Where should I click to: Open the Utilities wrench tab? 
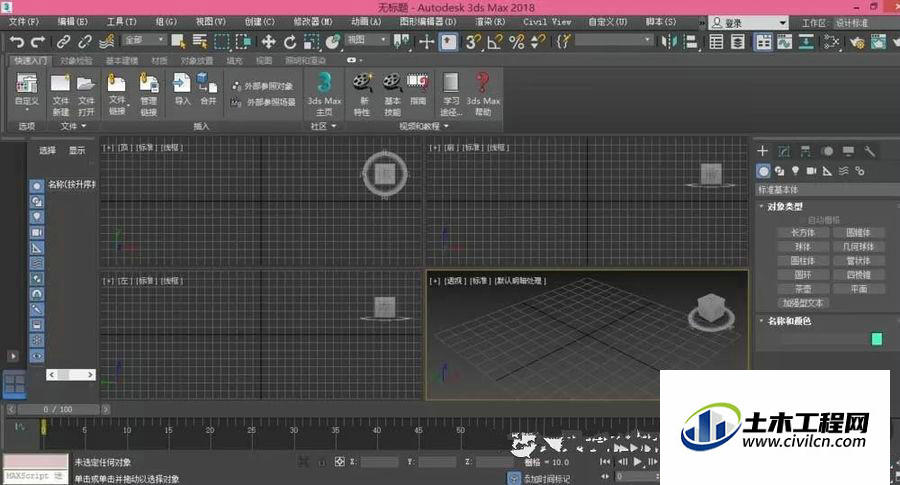click(x=870, y=152)
